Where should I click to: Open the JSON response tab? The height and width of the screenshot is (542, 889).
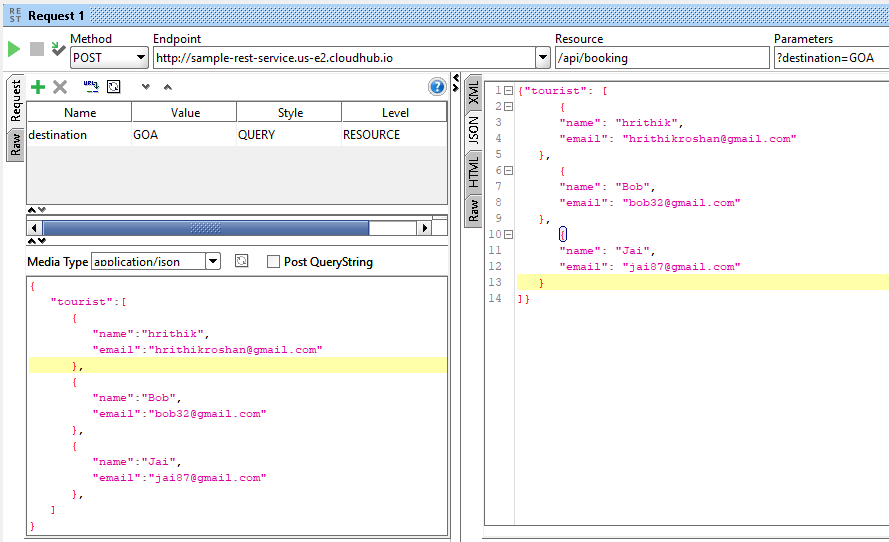click(473, 130)
